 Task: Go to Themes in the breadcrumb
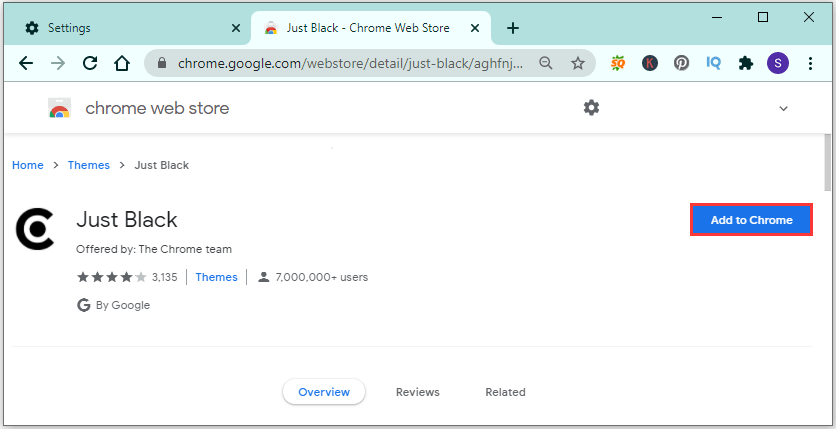89,165
